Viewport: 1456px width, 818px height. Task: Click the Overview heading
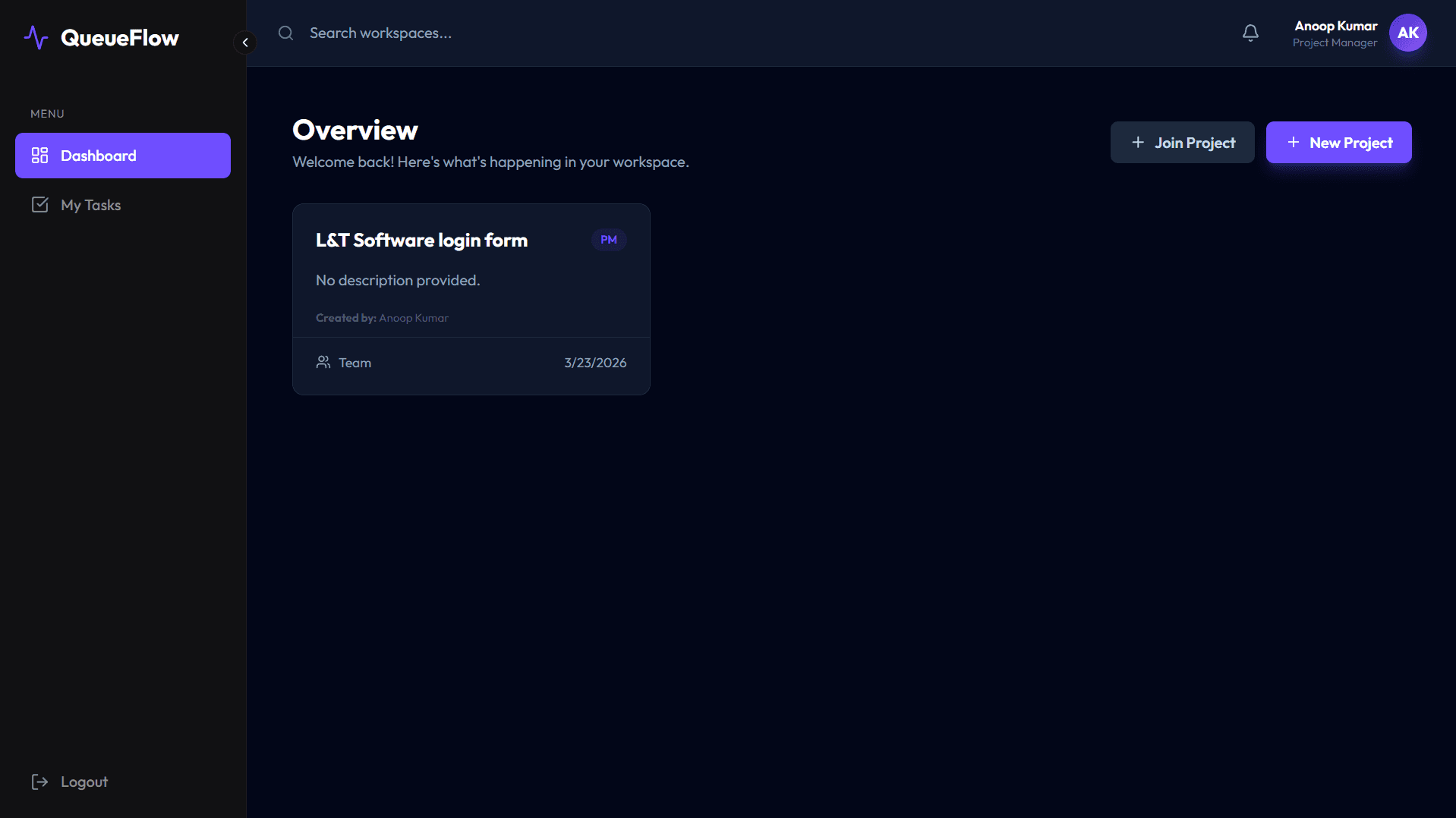click(355, 130)
